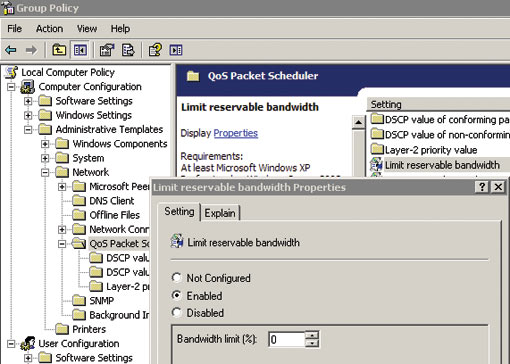Click the Forward arrow toolbar icon
510x364 pixels.
(x=31, y=50)
